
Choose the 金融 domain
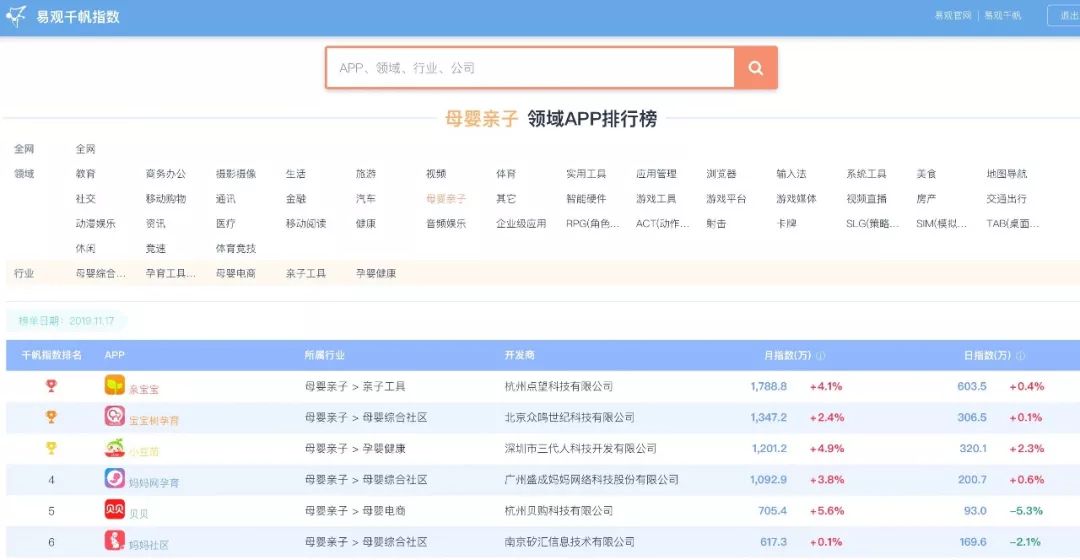tap(295, 198)
